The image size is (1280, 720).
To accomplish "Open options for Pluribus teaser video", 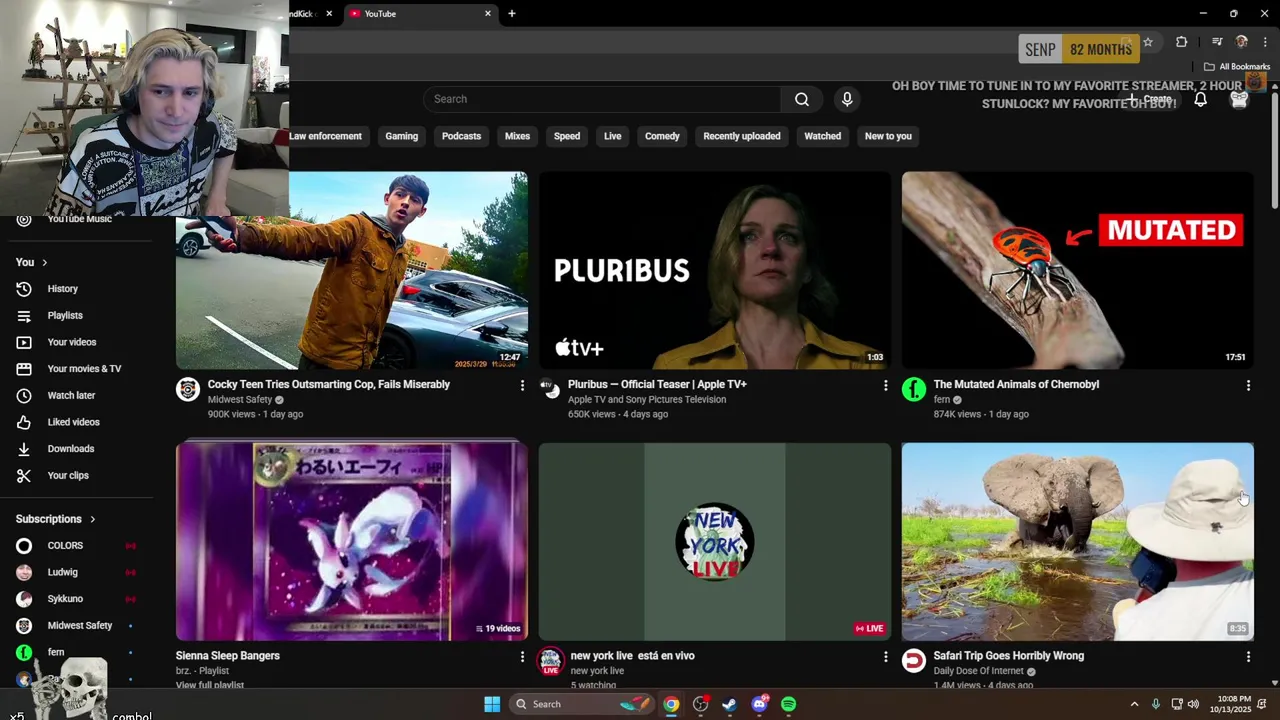I will coord(885,385).
